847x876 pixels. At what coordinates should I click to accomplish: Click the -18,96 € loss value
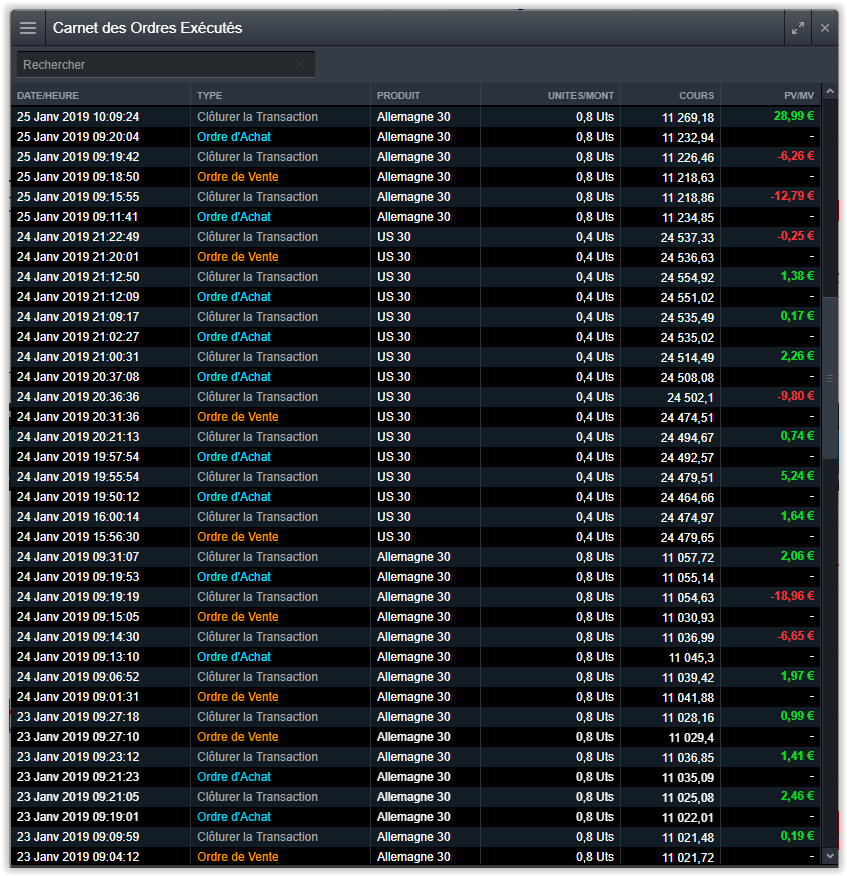pos(792,596)
